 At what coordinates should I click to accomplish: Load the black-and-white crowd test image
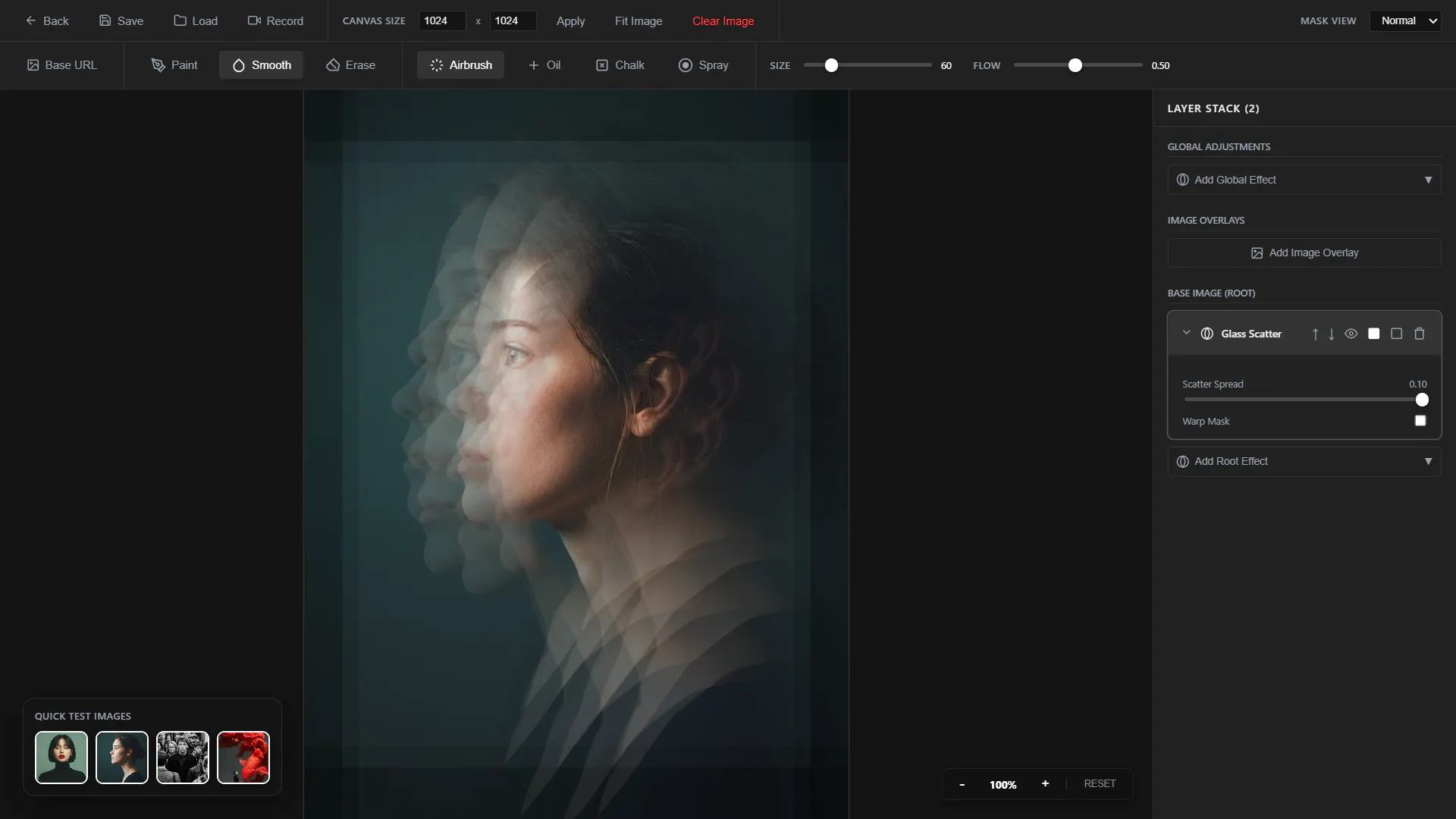pos(183,757)
